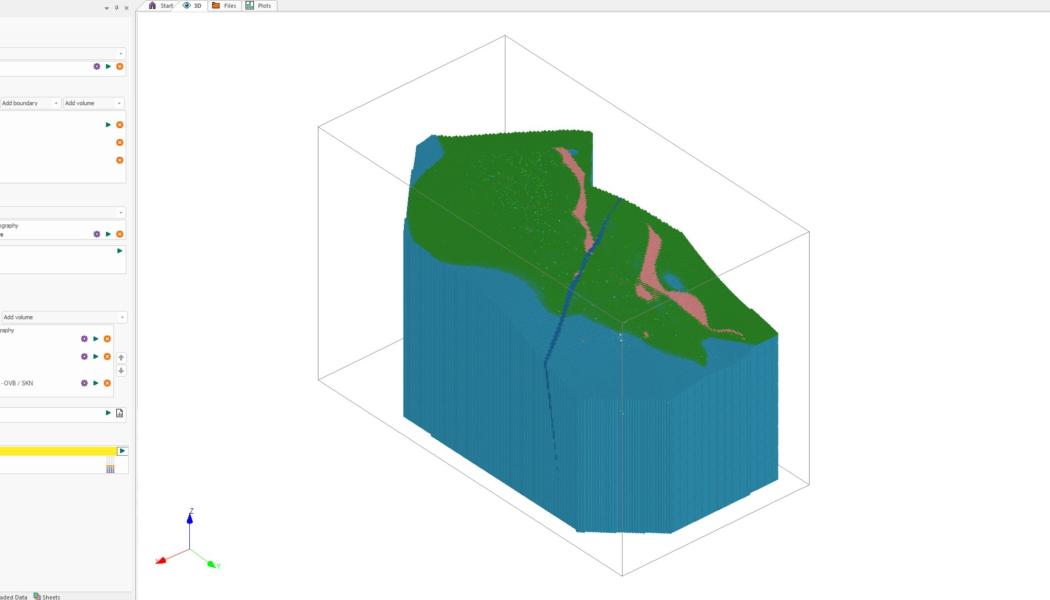Click the Z axis arrow on the orientation gizmo

188,516
